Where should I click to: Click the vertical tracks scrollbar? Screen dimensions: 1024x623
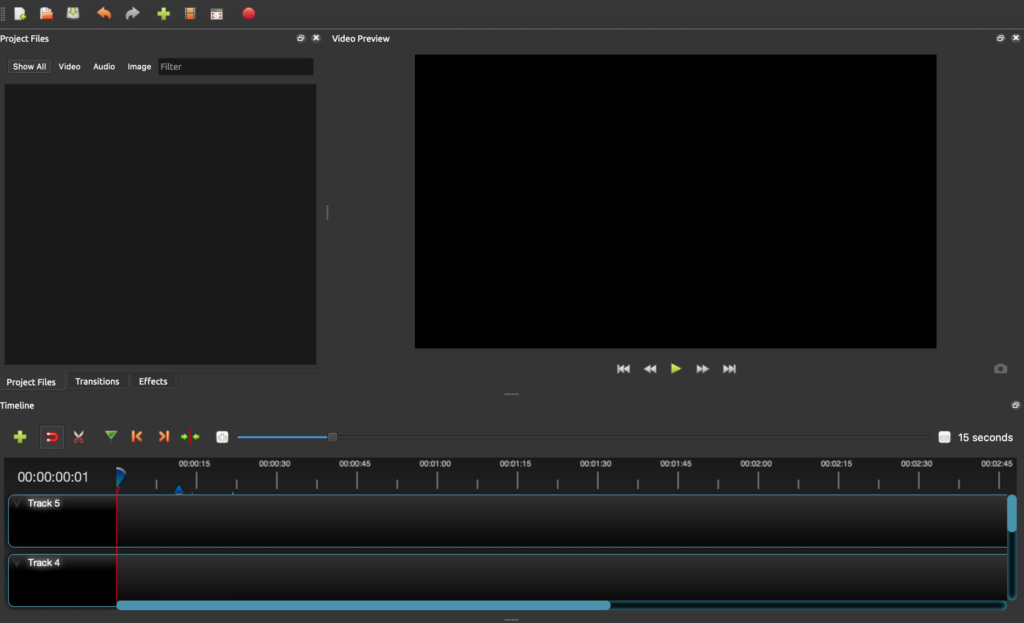[x=1012, y=513]
